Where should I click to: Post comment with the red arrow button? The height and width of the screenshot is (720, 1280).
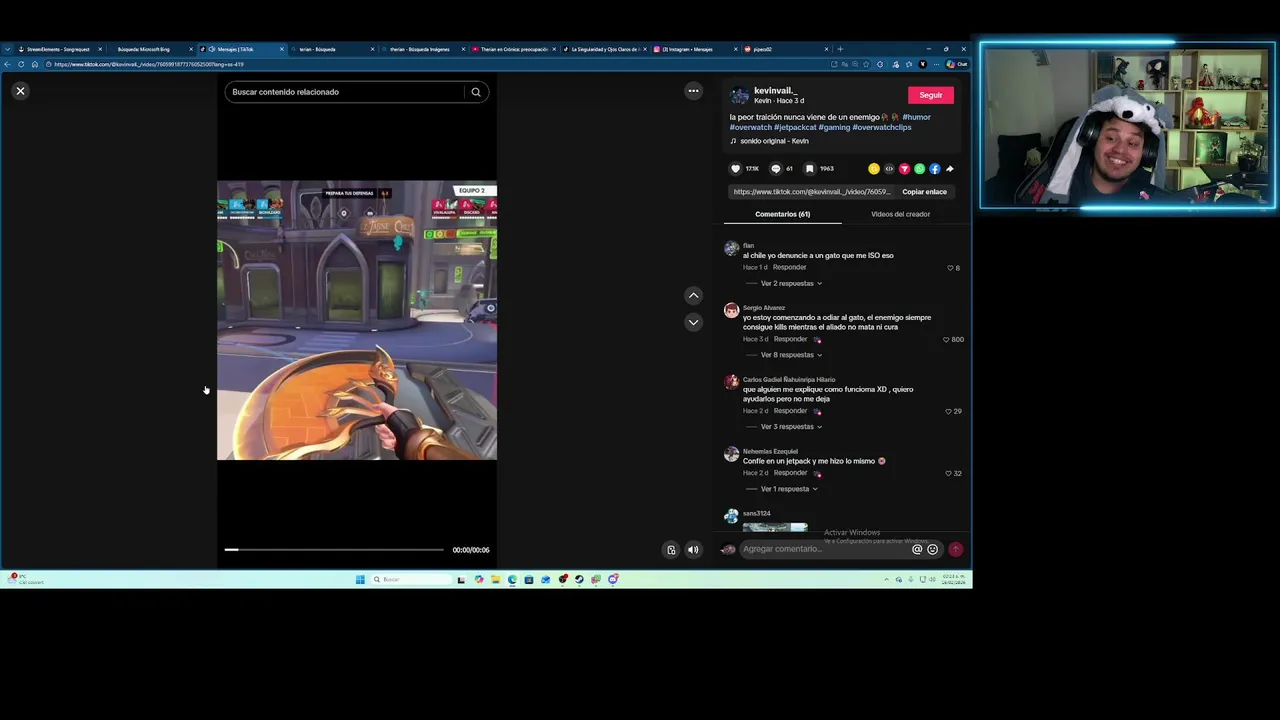click(x=956, y=549)
